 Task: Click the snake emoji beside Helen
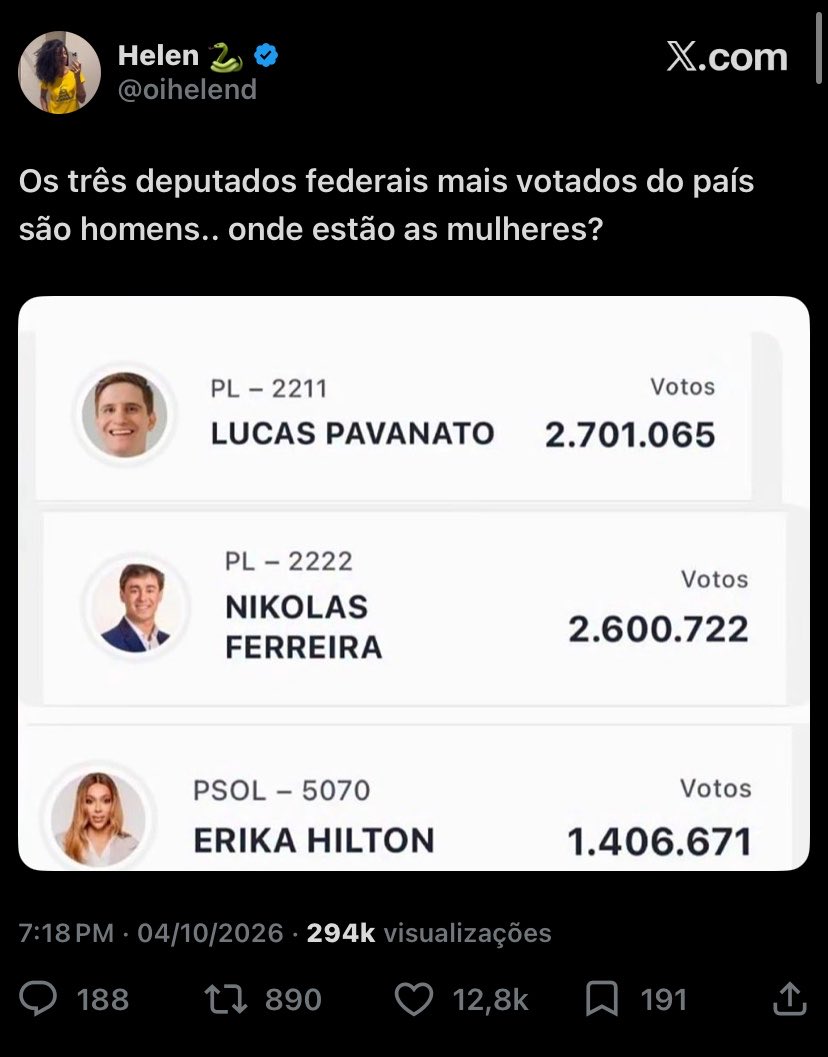226,57
